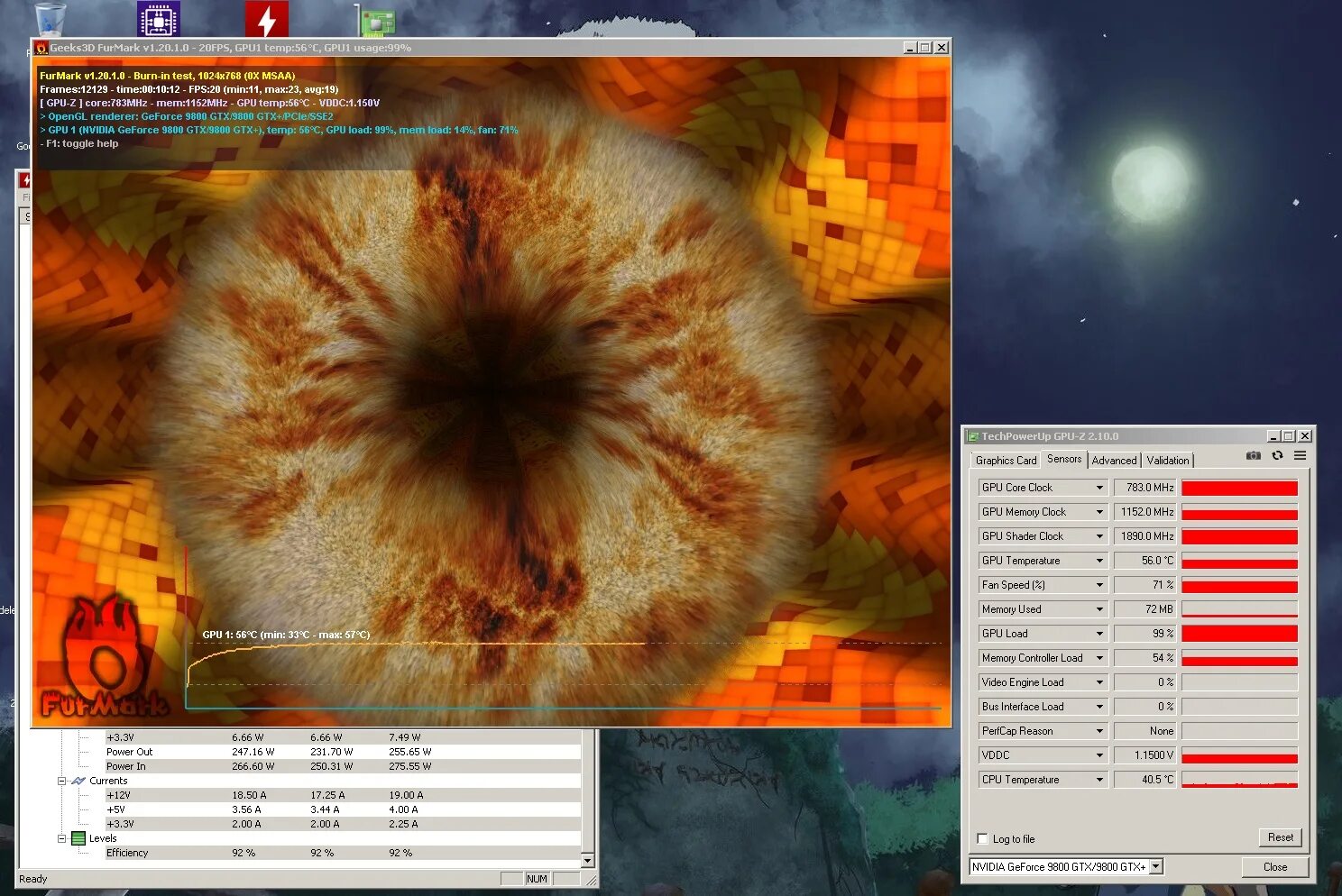Screen dimensions: 1342x896
Task: Click the GPU Load history graph
Action: [1239, 634]
